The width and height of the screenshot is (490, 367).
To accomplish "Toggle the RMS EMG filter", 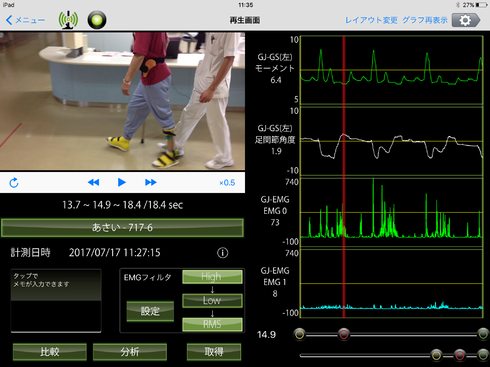I will click(x=212, y=324).
